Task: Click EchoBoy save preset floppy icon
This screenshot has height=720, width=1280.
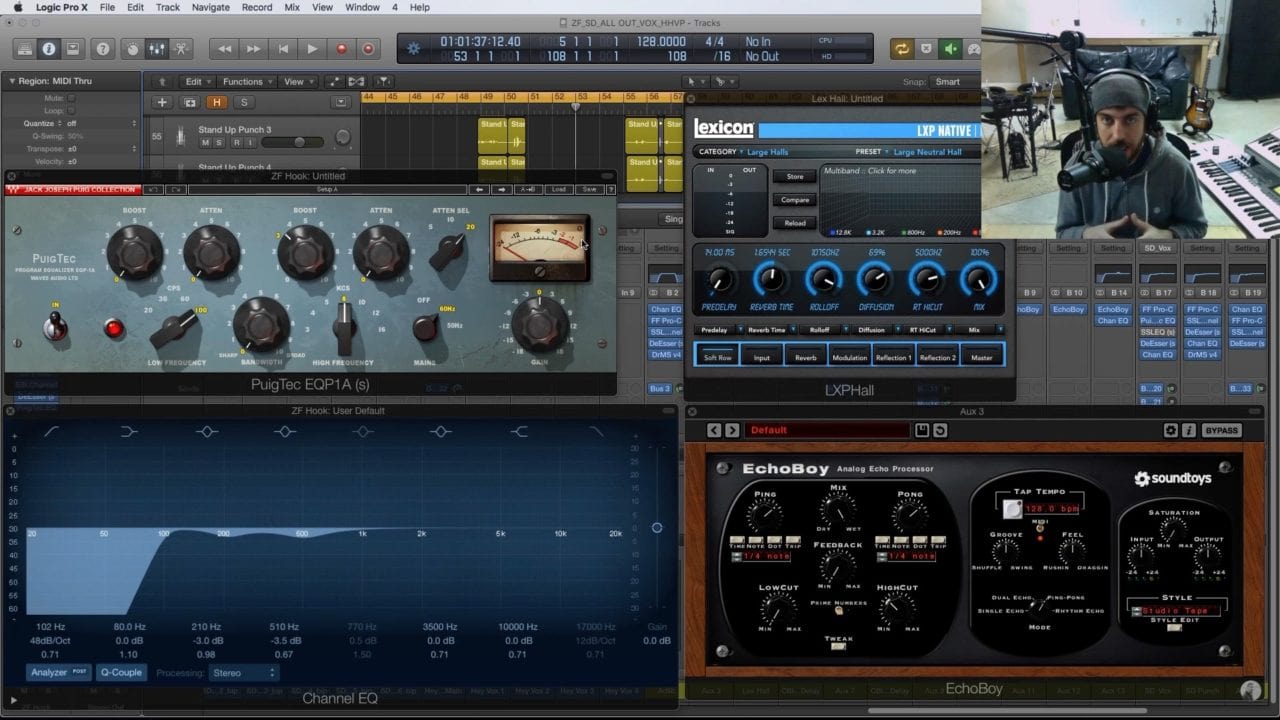Action: [x=922, y=430]
